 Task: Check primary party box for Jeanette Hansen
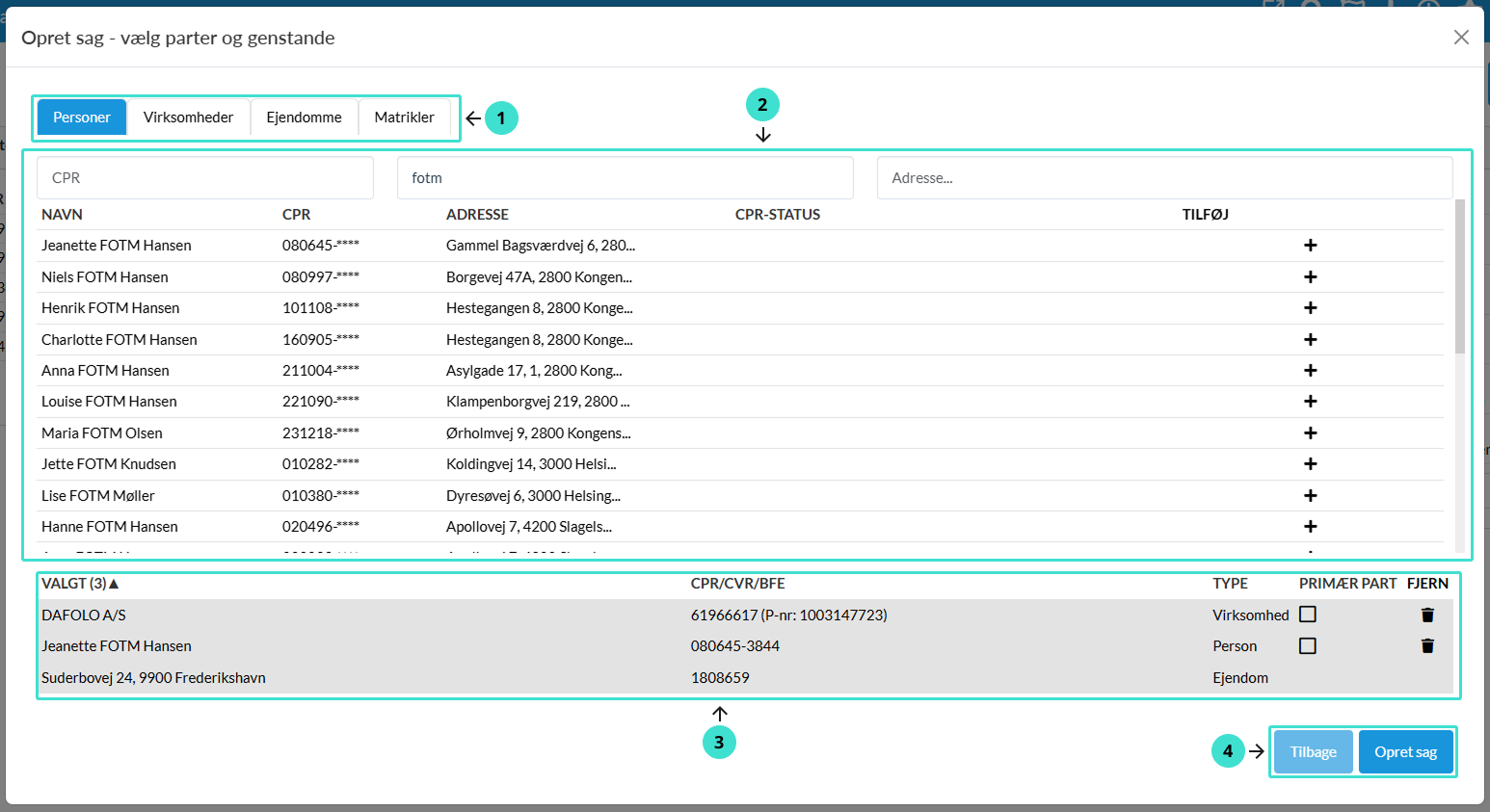click(x=1307, y=646)
